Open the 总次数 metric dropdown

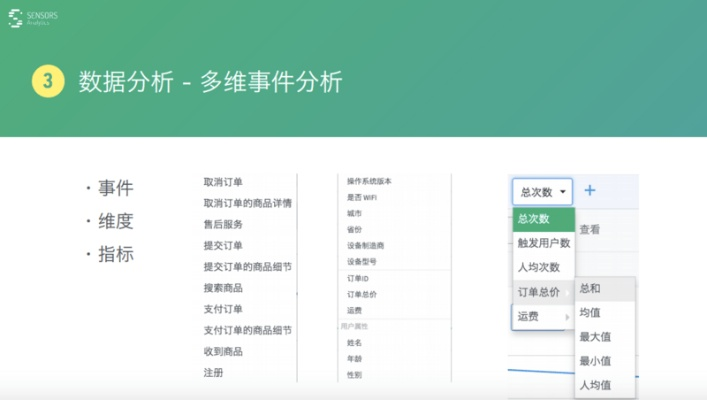[542, 191]
